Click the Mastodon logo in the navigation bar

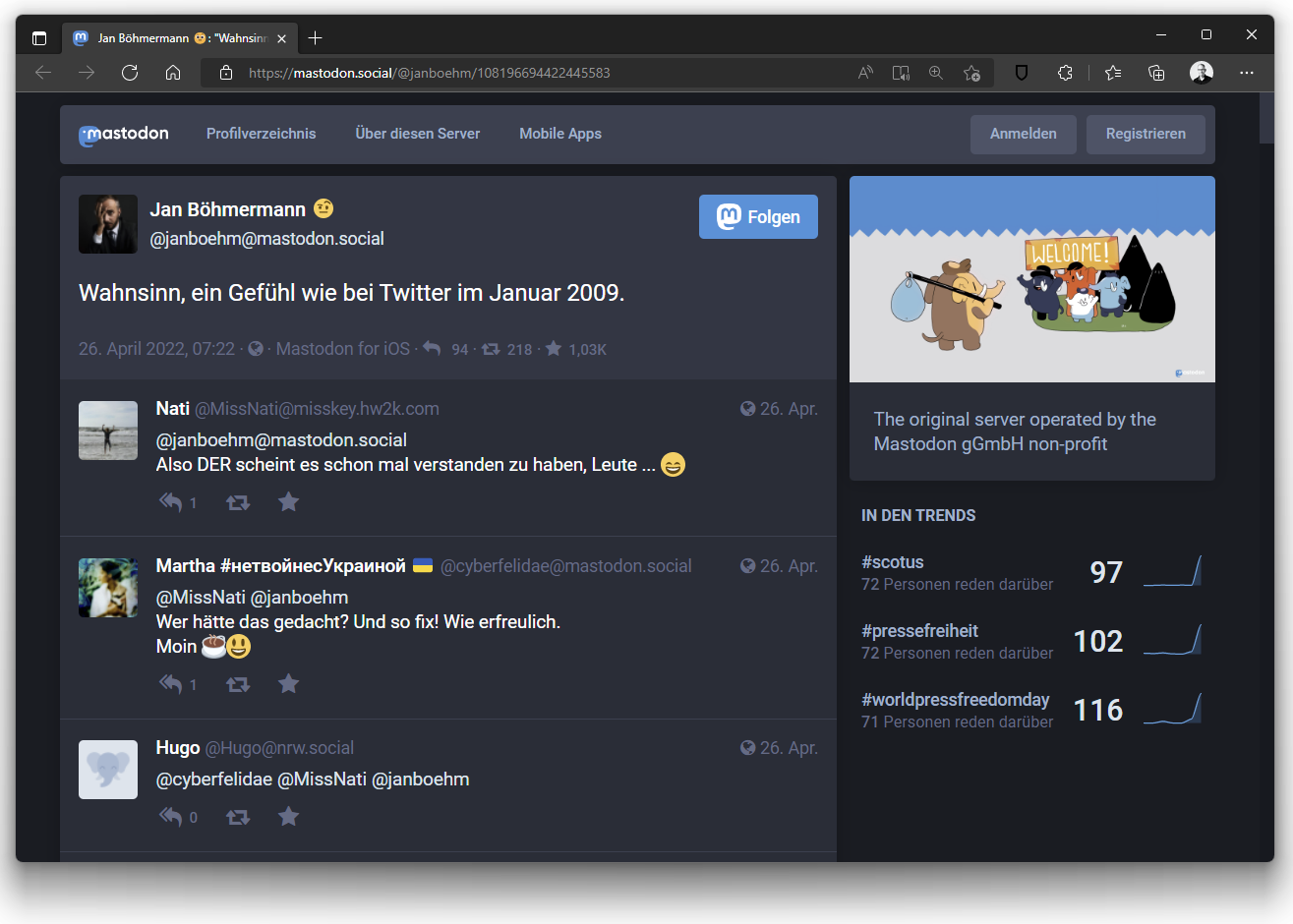tap(124, 135)
